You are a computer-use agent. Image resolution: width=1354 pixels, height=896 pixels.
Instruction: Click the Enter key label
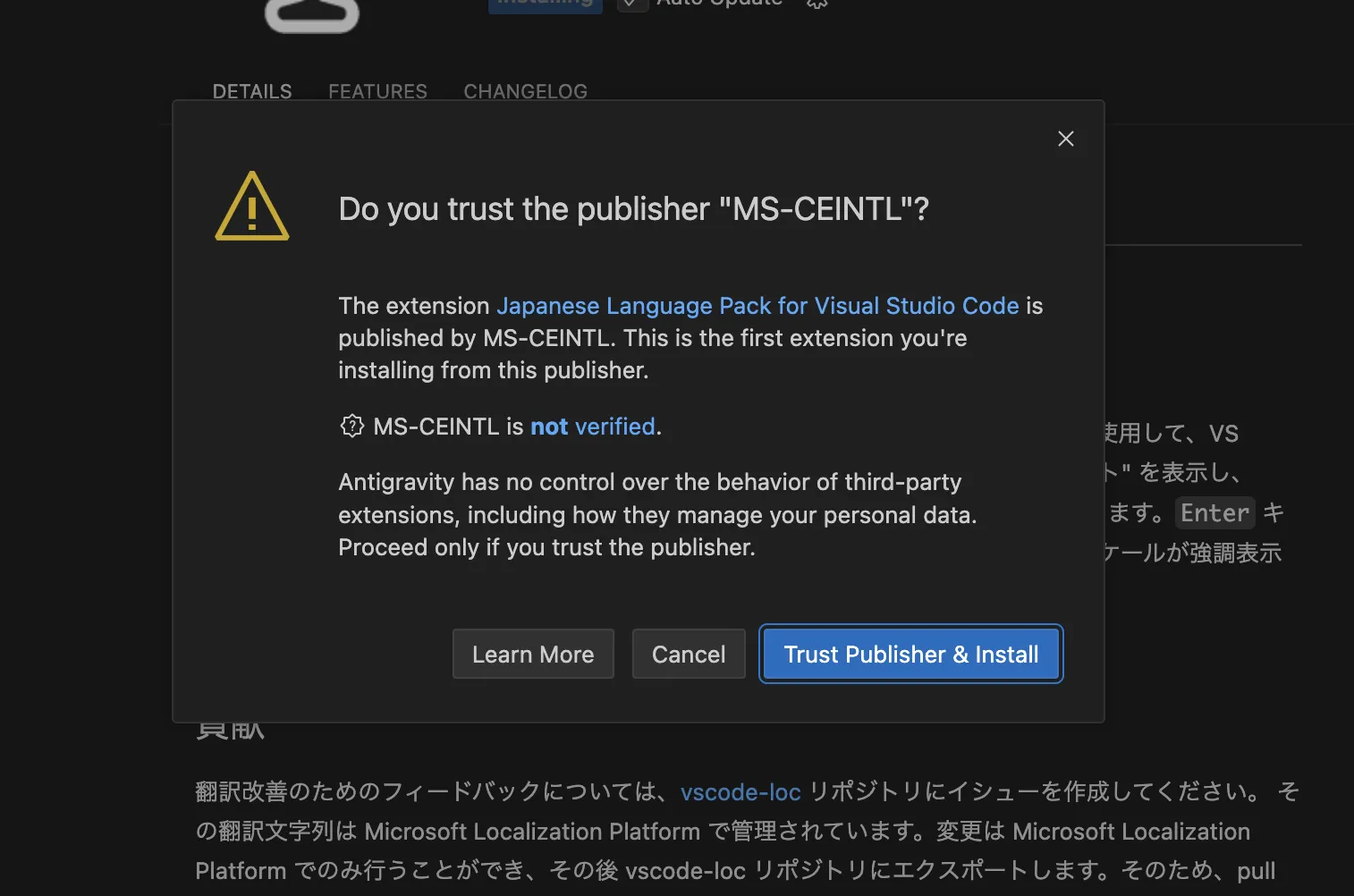pos(1214,513)
